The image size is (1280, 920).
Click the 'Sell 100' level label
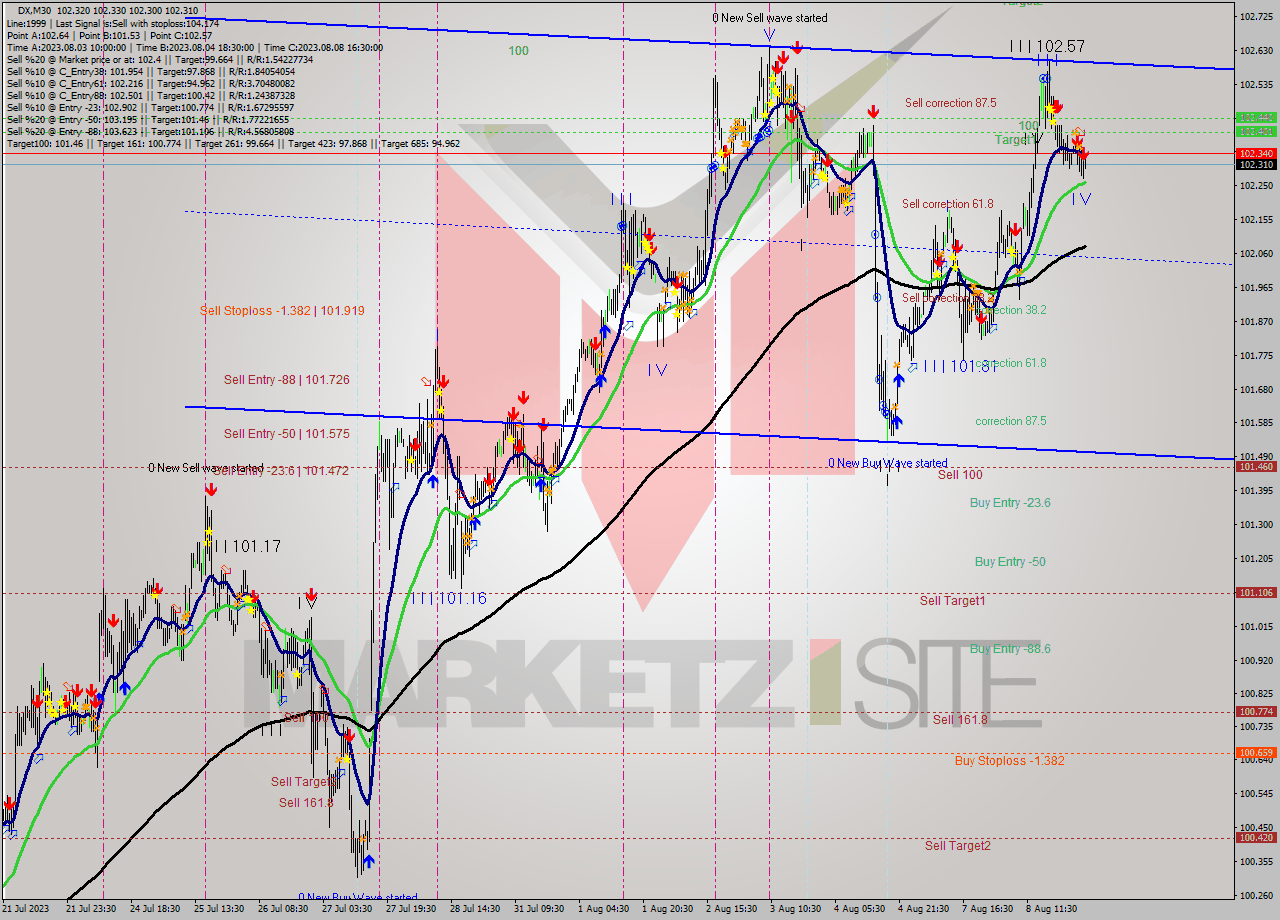[x=960, y=475]
